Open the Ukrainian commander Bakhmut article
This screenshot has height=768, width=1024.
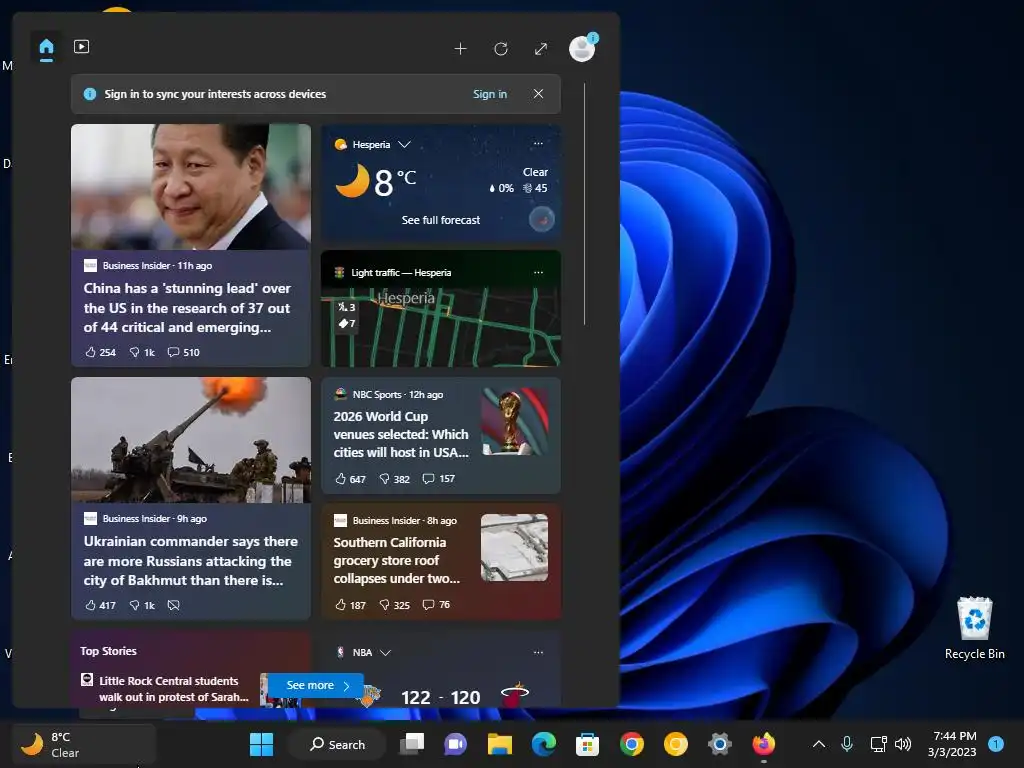pos(190,561)
